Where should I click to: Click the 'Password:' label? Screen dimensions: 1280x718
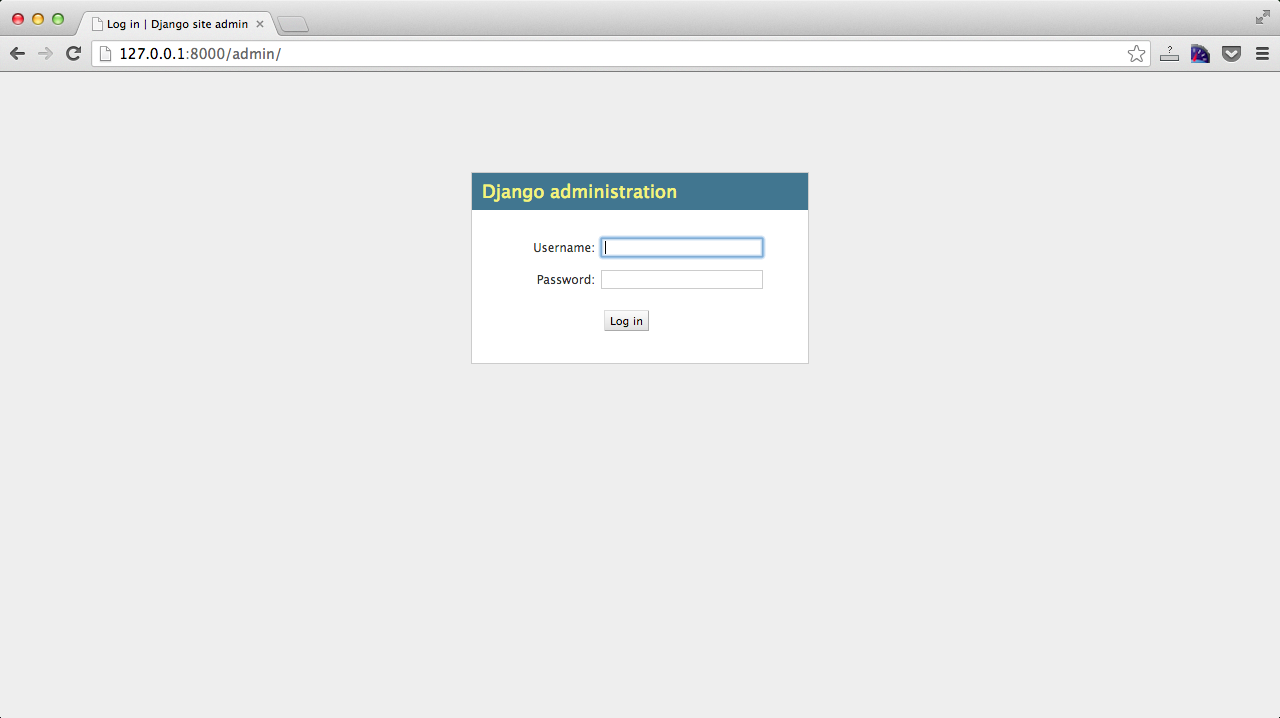point(566,280)
